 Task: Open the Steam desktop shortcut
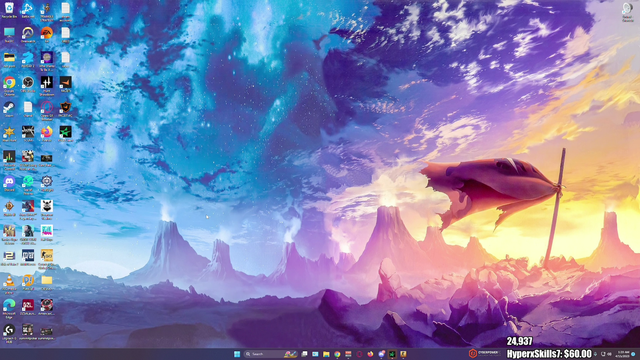pyautogui.click(x=9, y=109)
